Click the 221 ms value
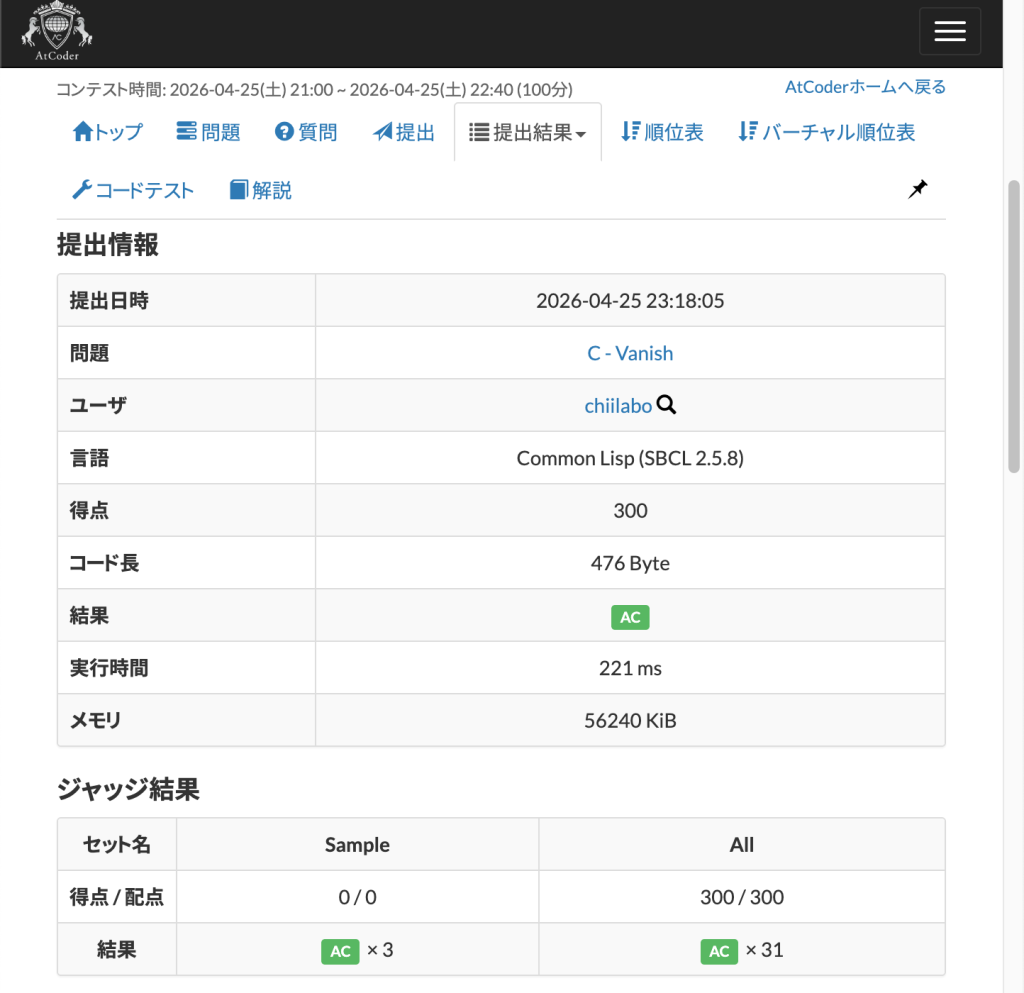The height and width of the screenshot is (993, 1024). click(x=630, y=669)
